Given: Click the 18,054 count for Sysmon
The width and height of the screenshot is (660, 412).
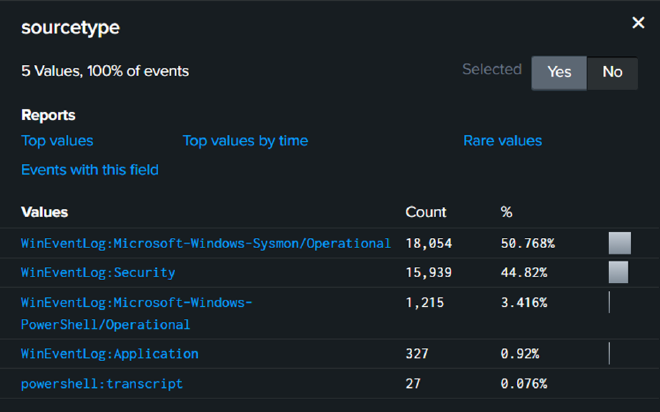Looking at the screenshot, I should click(430, 243).
